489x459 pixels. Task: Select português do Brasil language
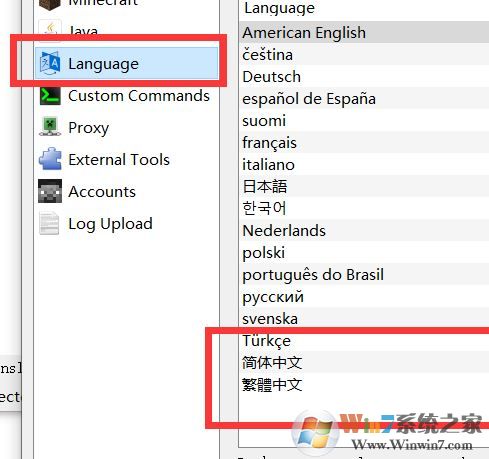coord(364,274)
